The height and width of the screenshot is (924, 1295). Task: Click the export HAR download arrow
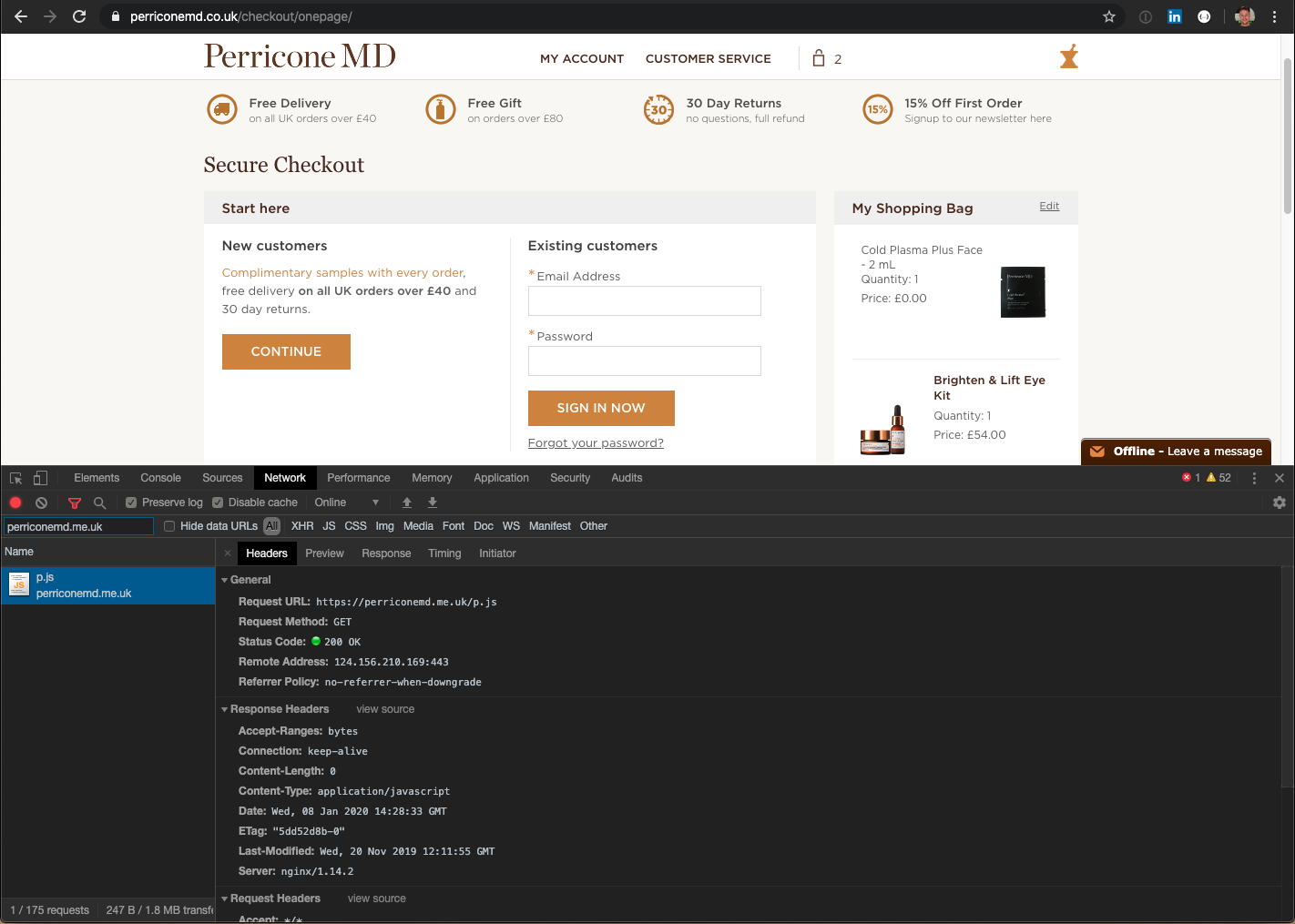tap(433, 503)
